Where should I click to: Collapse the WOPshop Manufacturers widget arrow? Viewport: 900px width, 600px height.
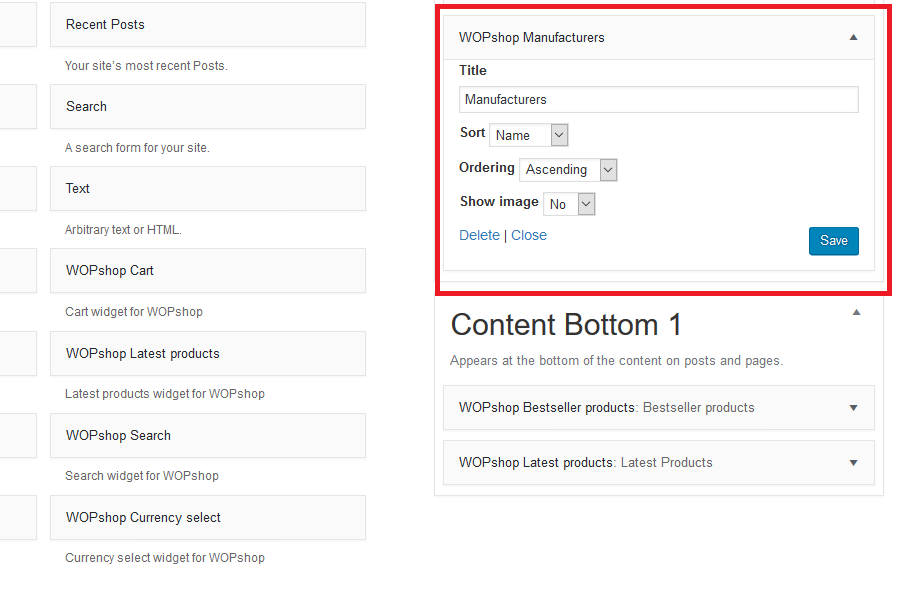pyautogui.click(x=853, y=37)
